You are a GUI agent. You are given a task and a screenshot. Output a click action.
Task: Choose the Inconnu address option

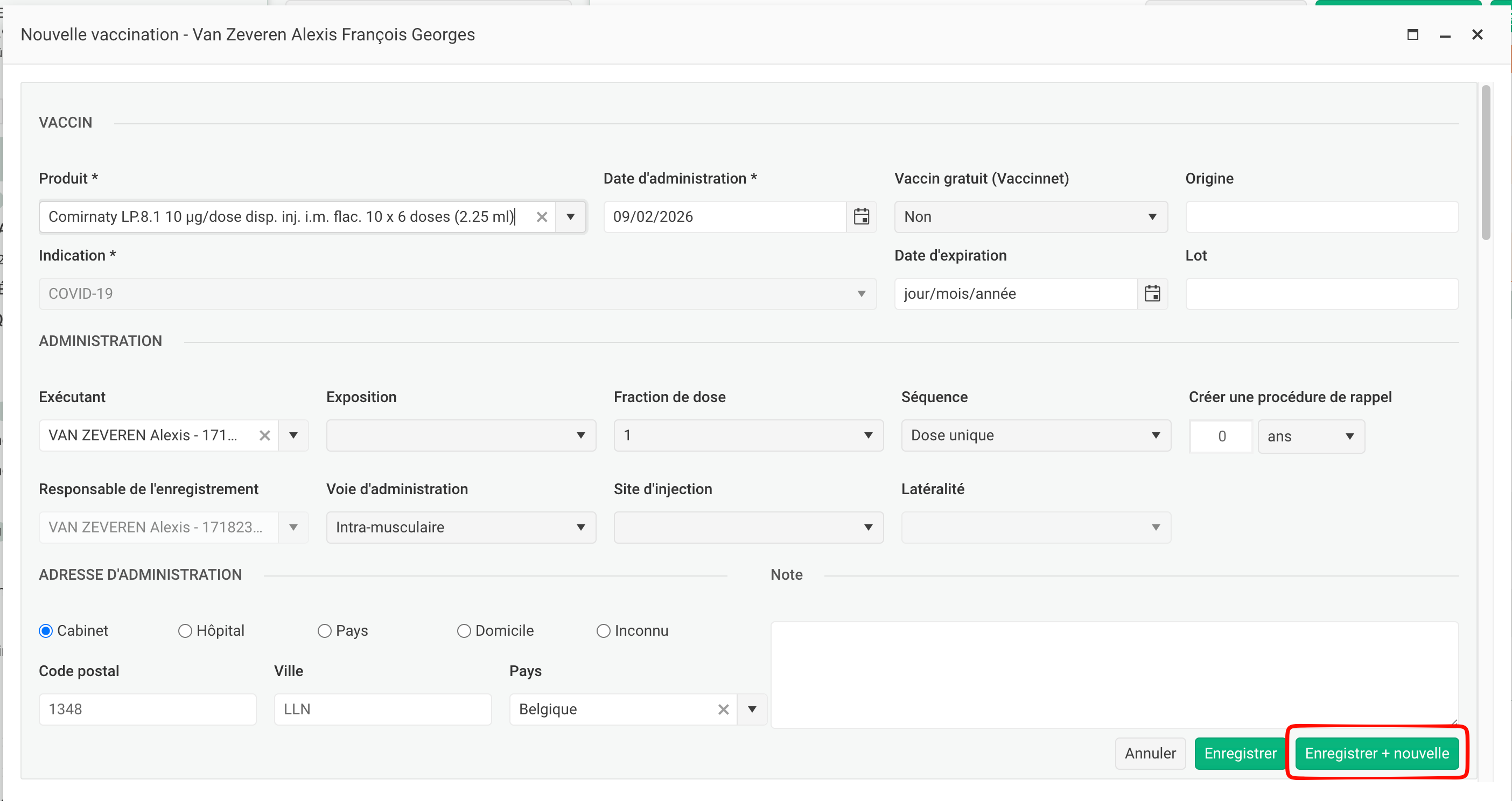(x=604, y=631)
